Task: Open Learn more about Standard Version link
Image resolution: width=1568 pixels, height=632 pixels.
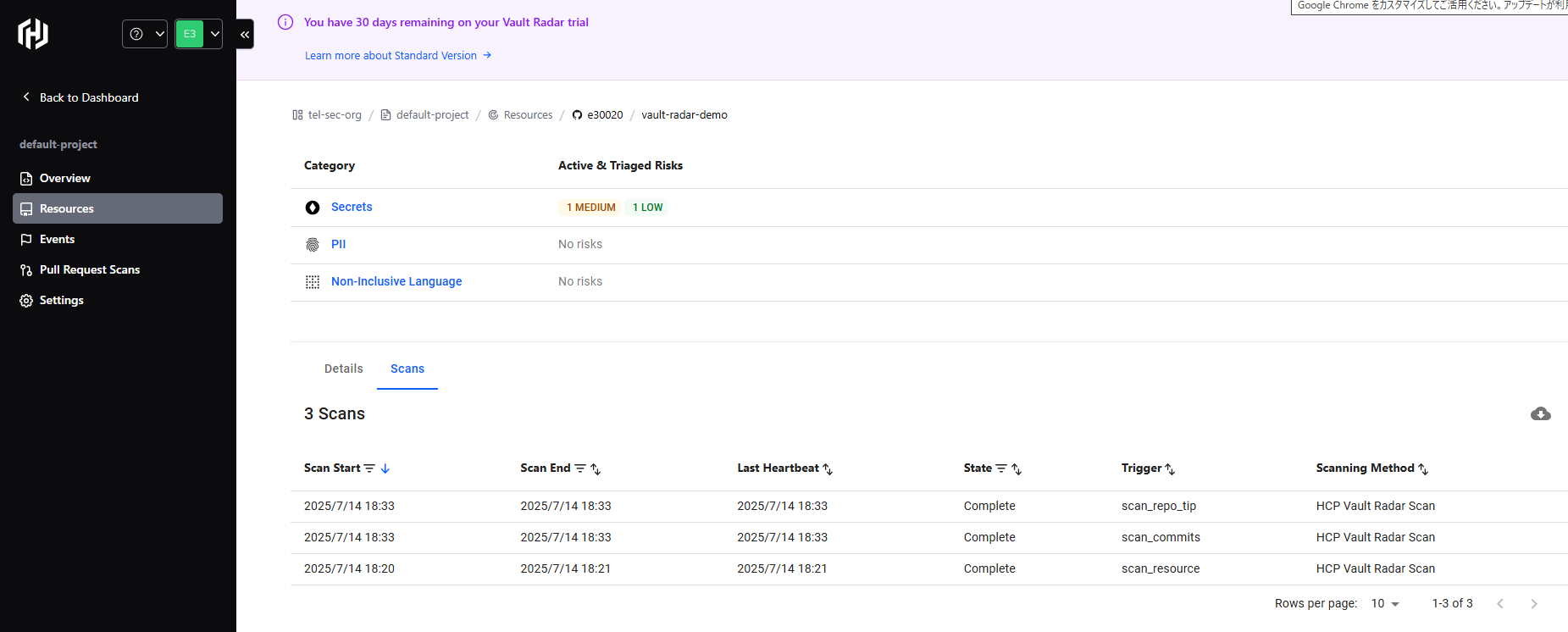Action: (x=398, y=56)
